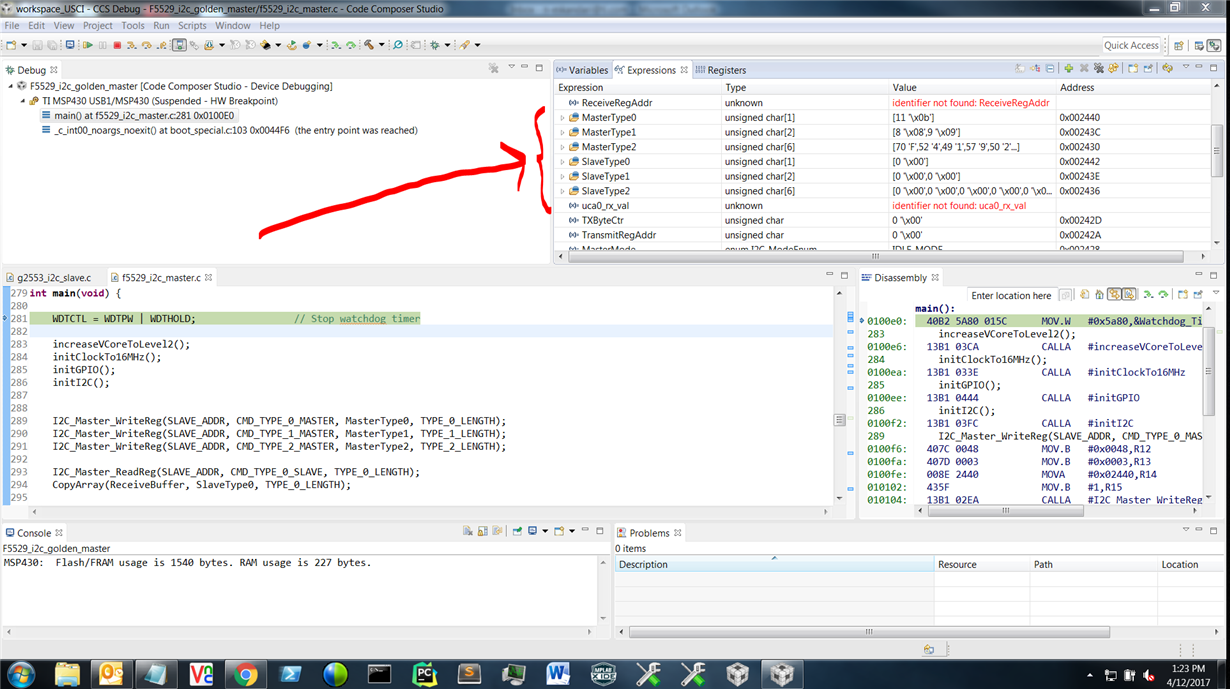1230x689 pixels.
Task: Open the Expressions view menu triangle
Action: [1186, 67]
